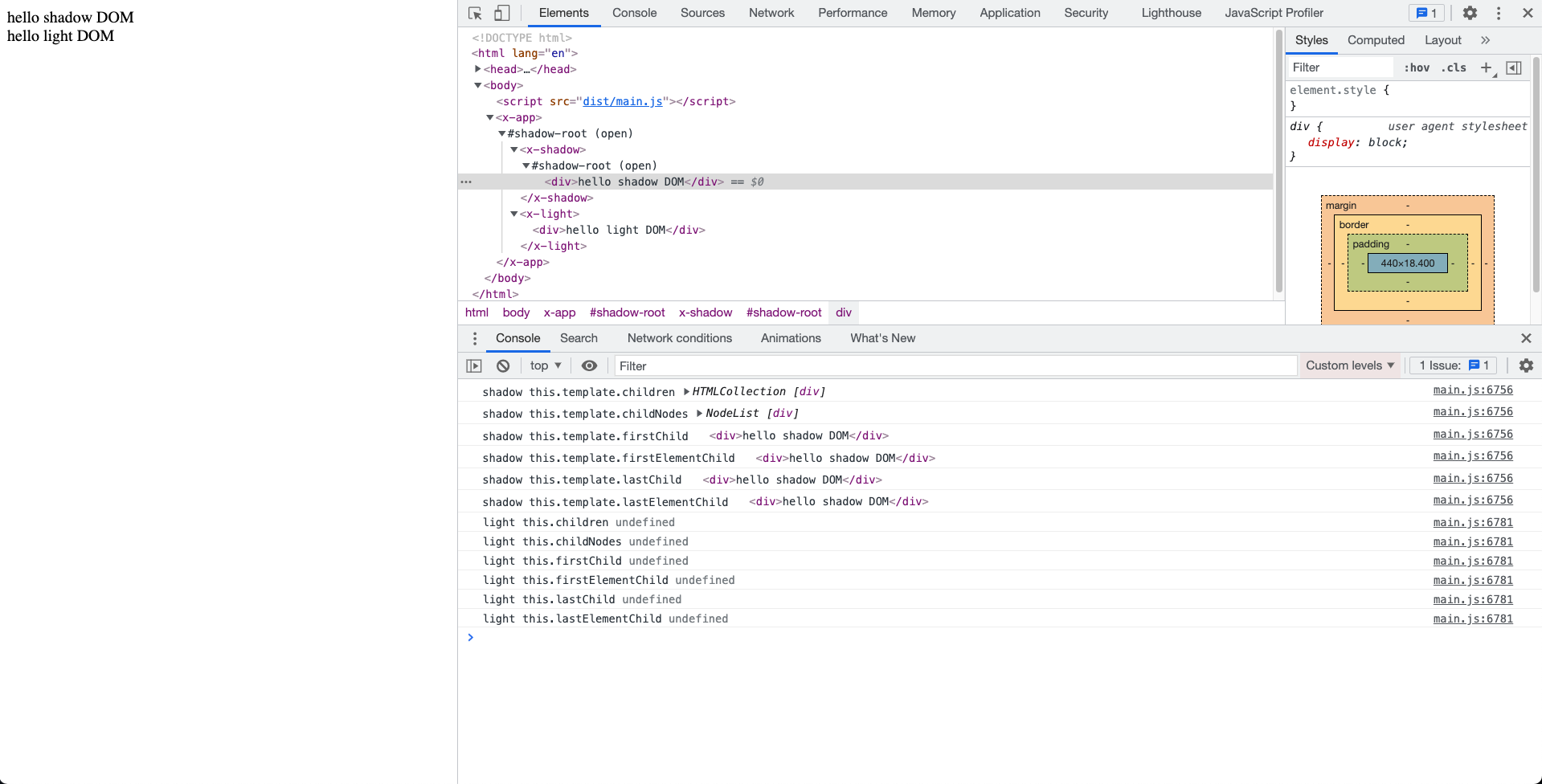The image size is (1542, 784).
Task: Open the Custom levels dropdown
Action: pyautogui.click(x=1349, y=365)
